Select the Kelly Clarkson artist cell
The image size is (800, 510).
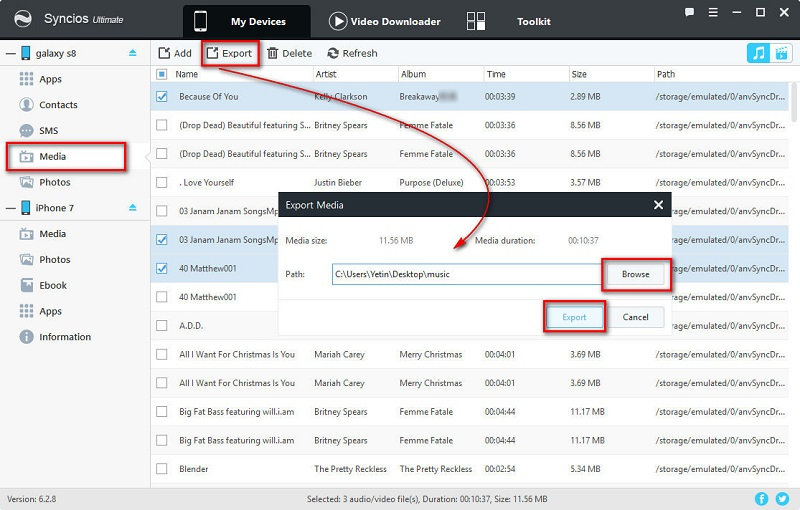pyautogui.click(x=340, y=96)
